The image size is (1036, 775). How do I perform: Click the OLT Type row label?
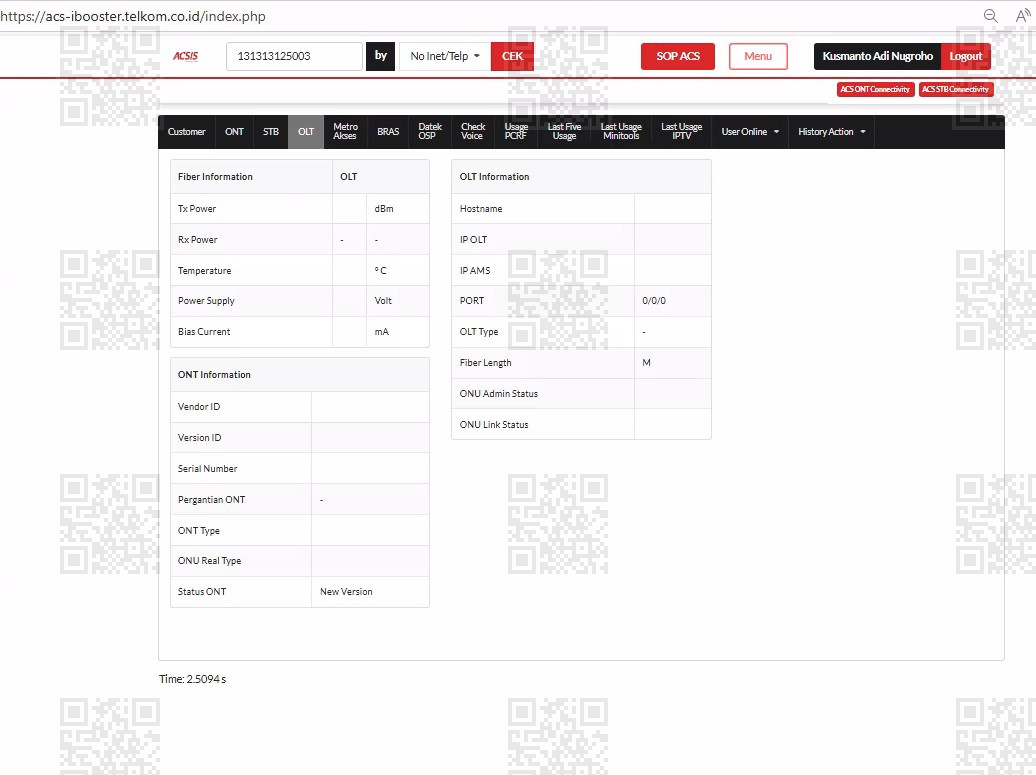479,332
